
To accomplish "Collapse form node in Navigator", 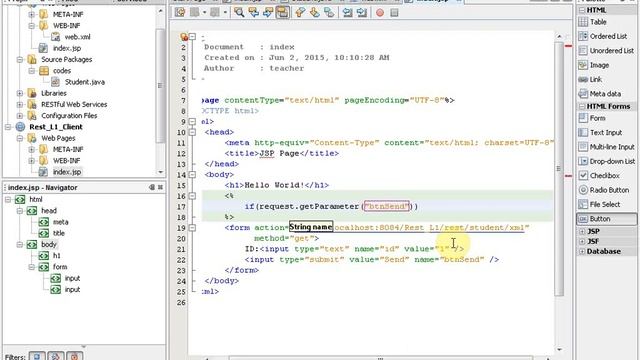I will [x=31, y=267].
